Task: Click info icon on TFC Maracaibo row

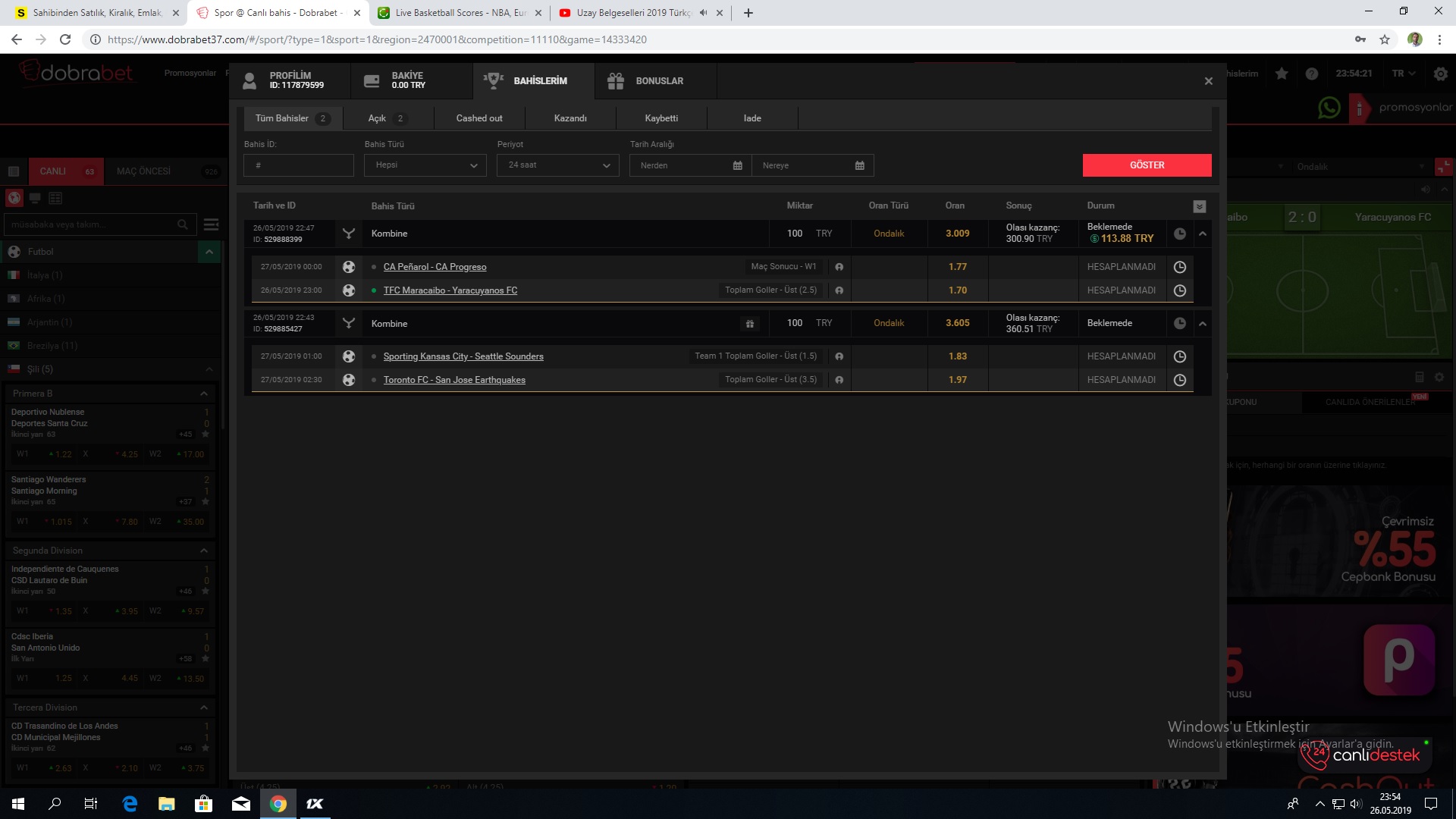Action: [839, 290]
